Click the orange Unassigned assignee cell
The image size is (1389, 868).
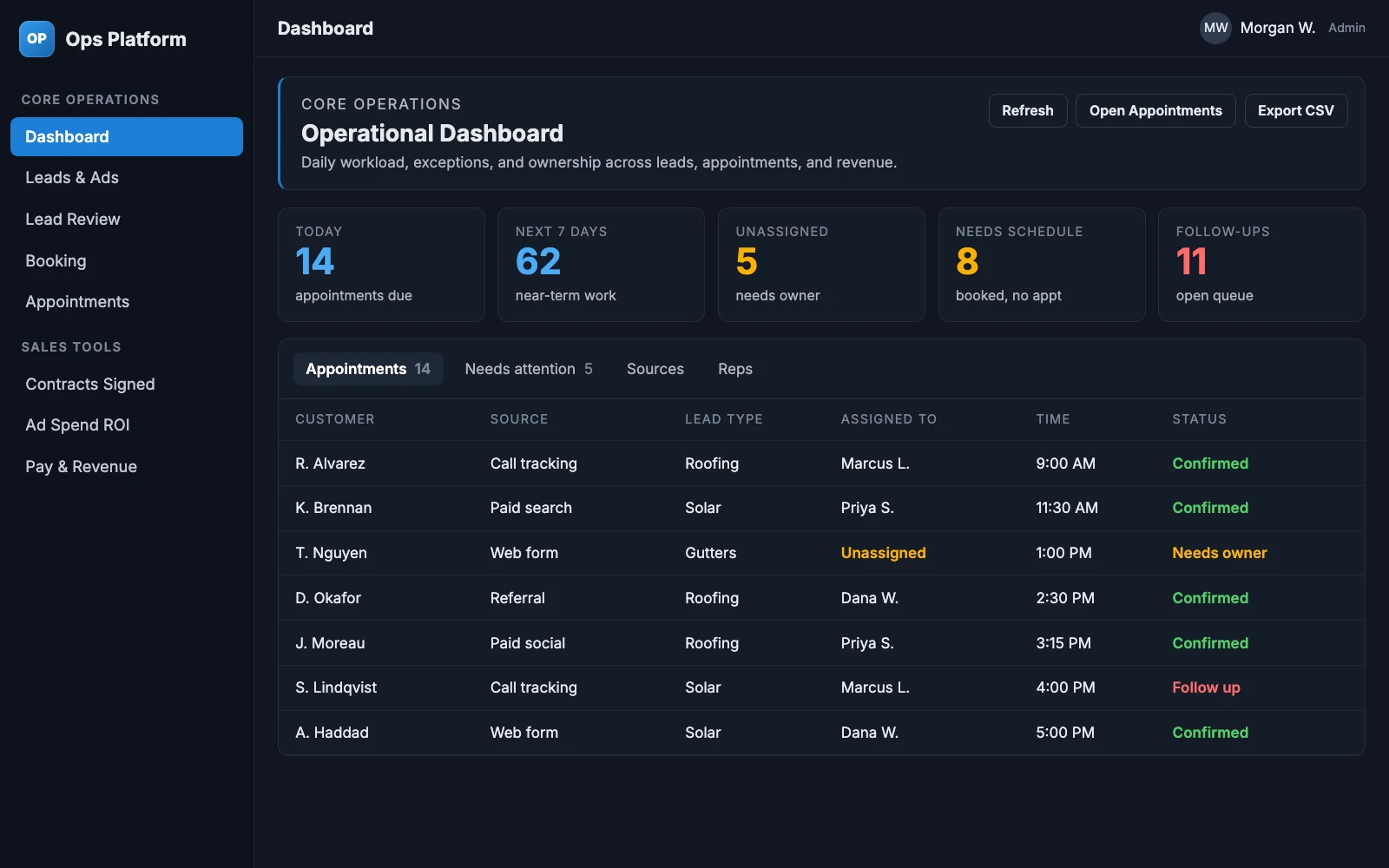883,553
